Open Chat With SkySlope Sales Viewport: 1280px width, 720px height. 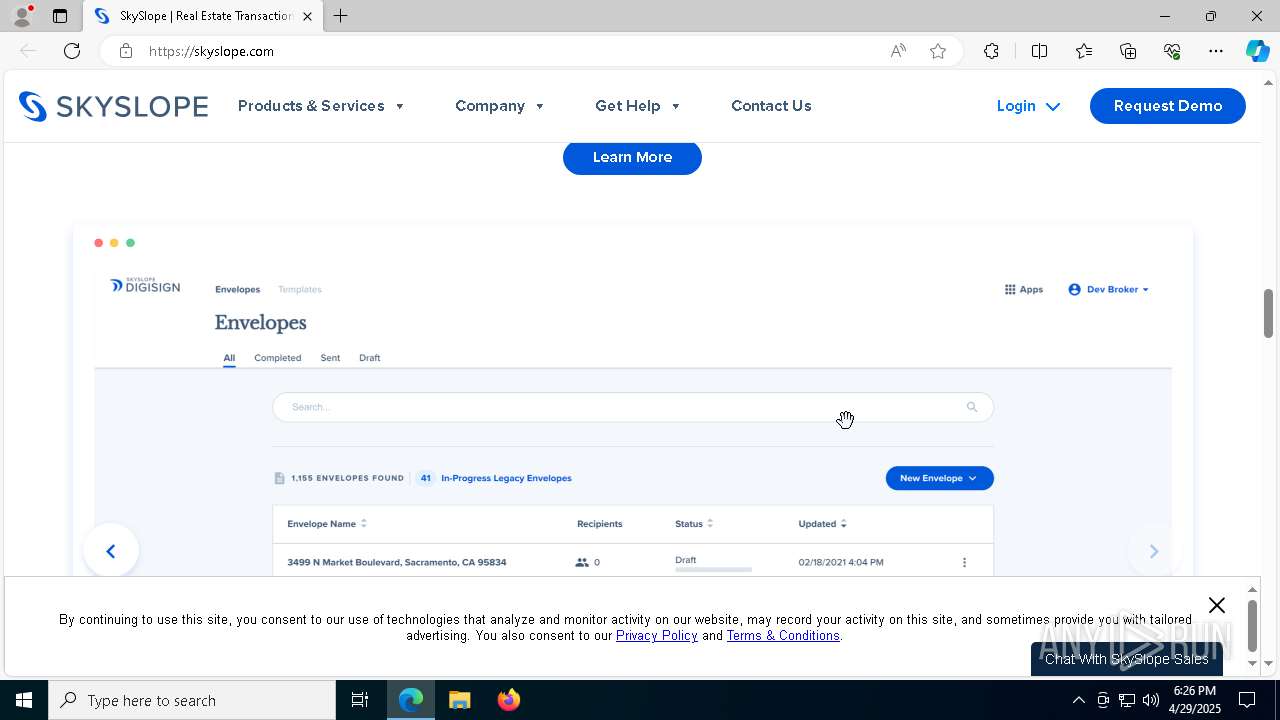pyautogui.click(x=1126, y=659)
